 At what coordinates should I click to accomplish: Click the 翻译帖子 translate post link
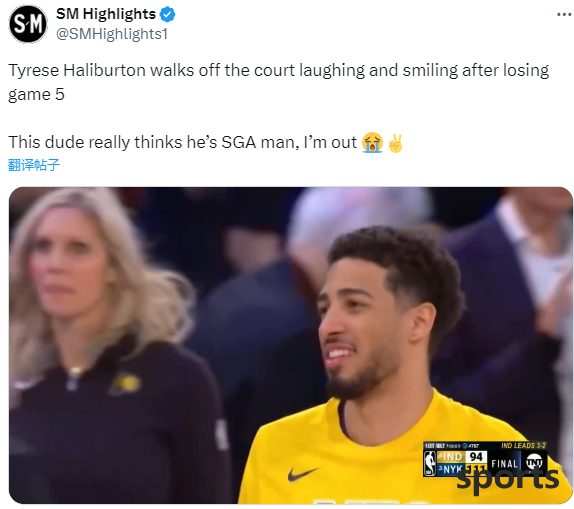tap(34, 165)
